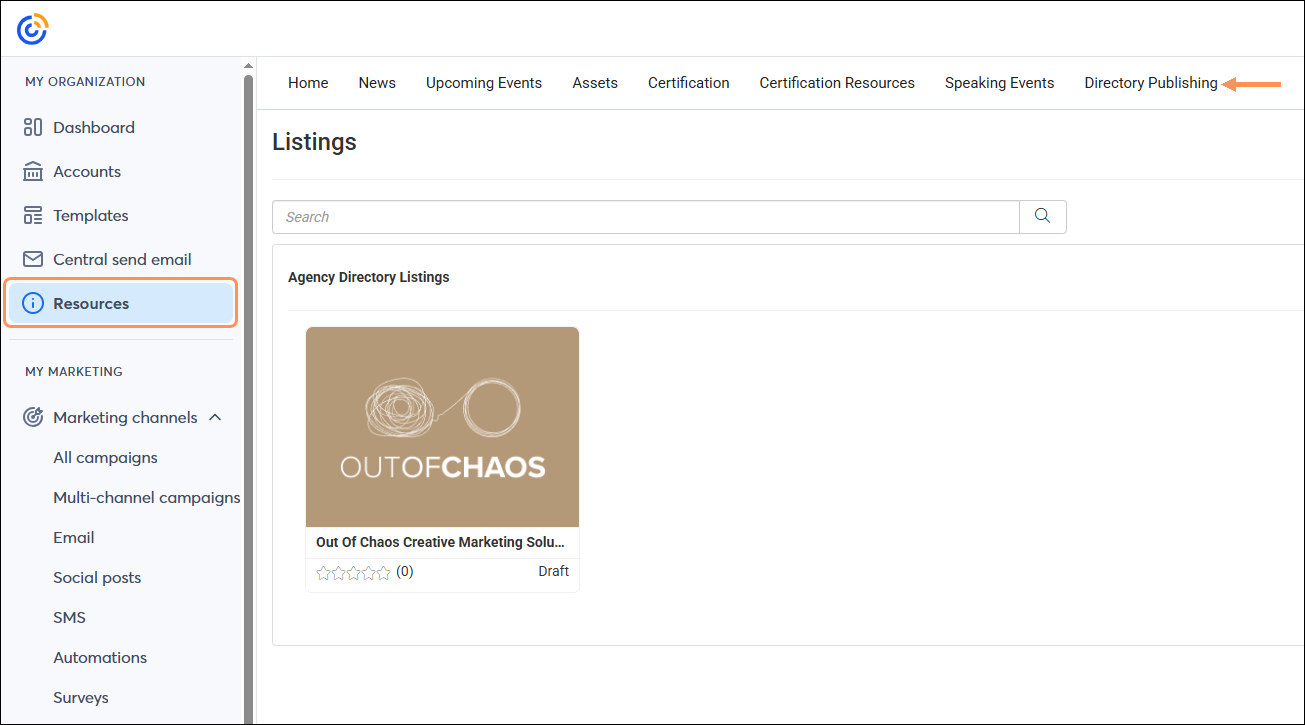
Task: Open the Out Of Chaos listing thumbnail
Action: click(442, 427)
